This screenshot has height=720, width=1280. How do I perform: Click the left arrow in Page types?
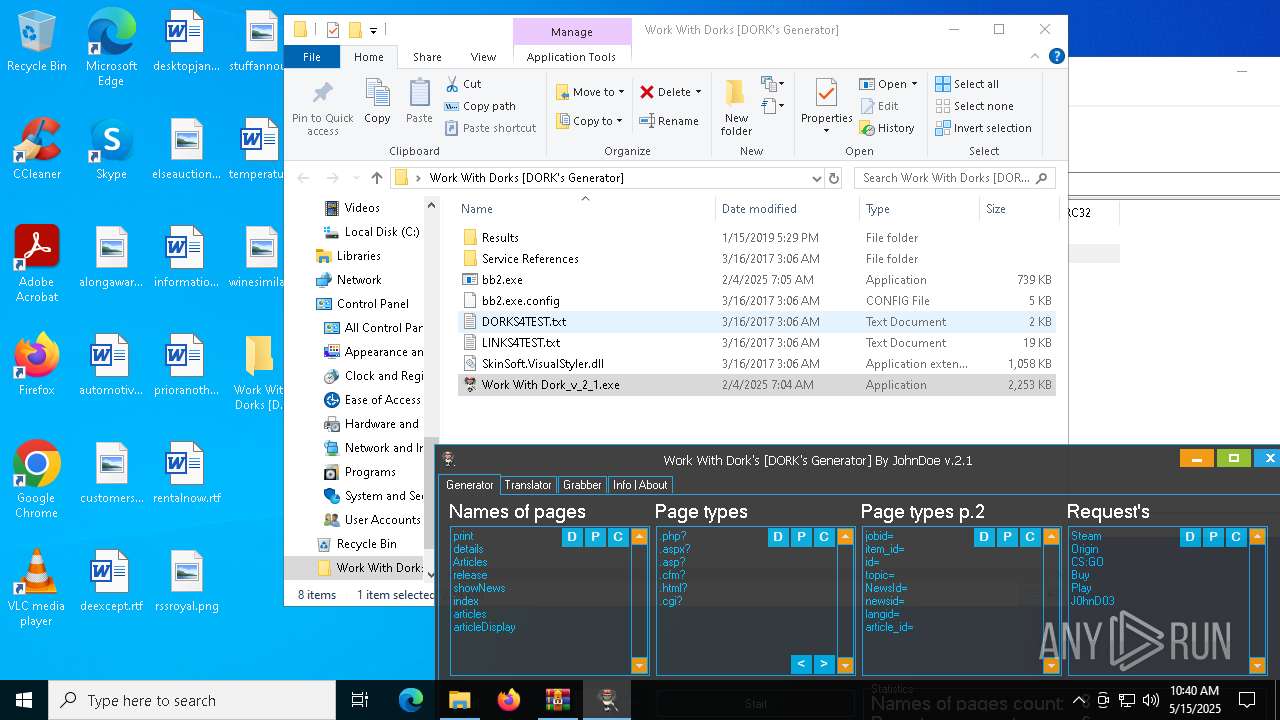(801, 664)
